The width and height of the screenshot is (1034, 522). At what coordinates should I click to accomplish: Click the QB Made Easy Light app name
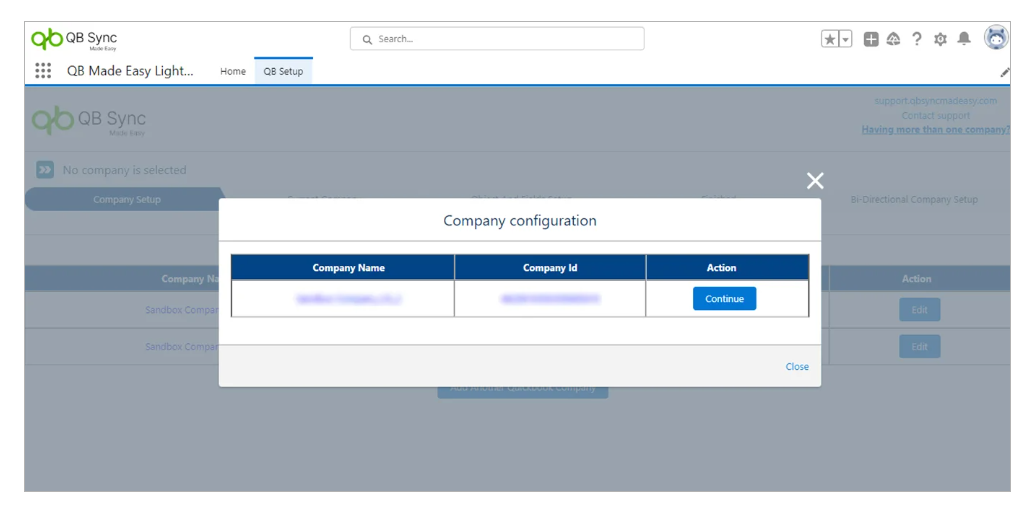[x=130, y=71]
